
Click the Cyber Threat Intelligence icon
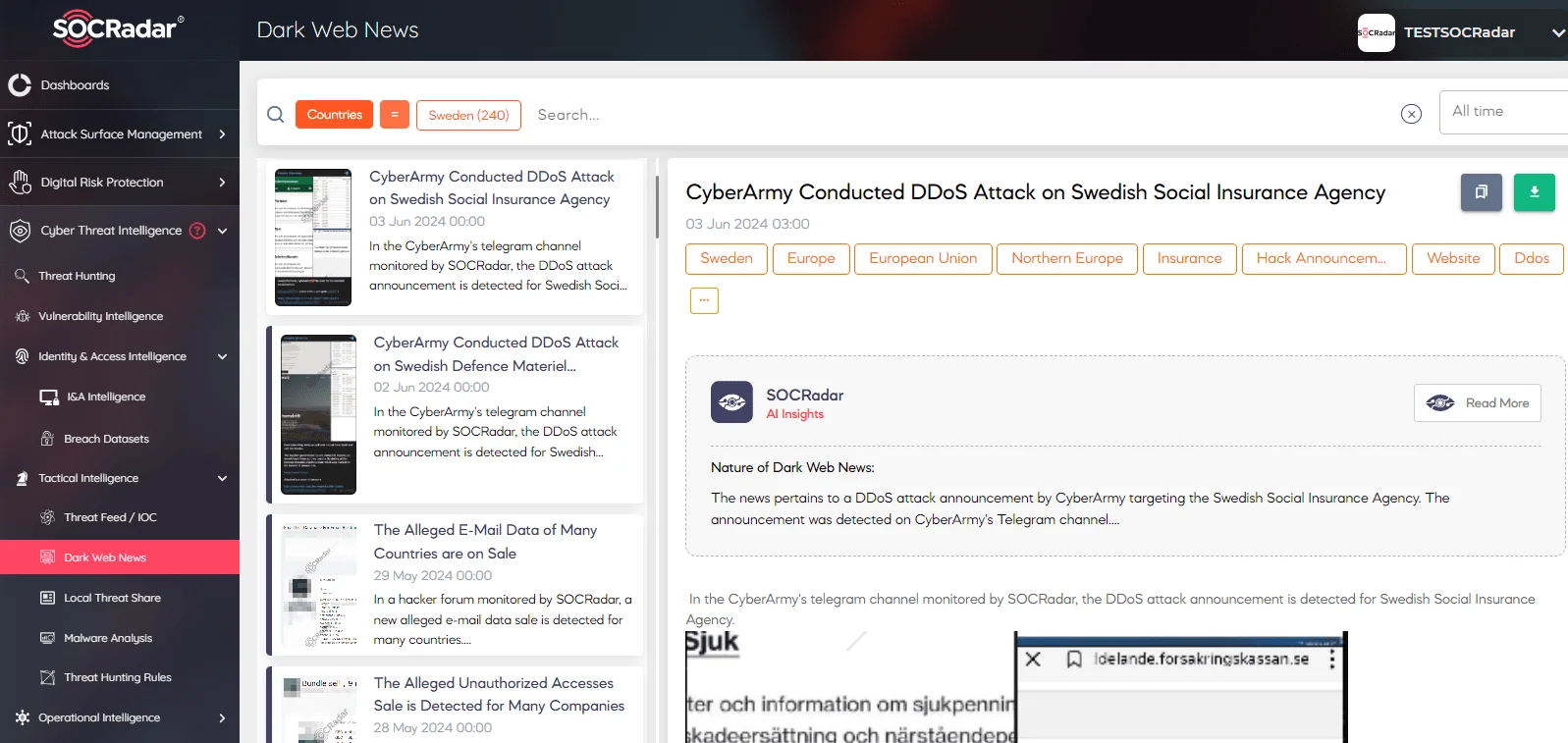click(x=20, y=231)
